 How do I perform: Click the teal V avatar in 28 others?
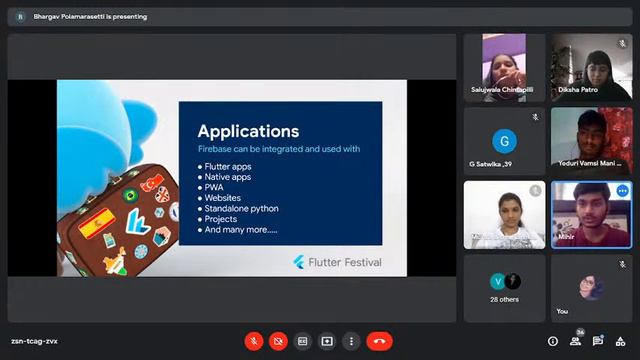click(498, 281)
